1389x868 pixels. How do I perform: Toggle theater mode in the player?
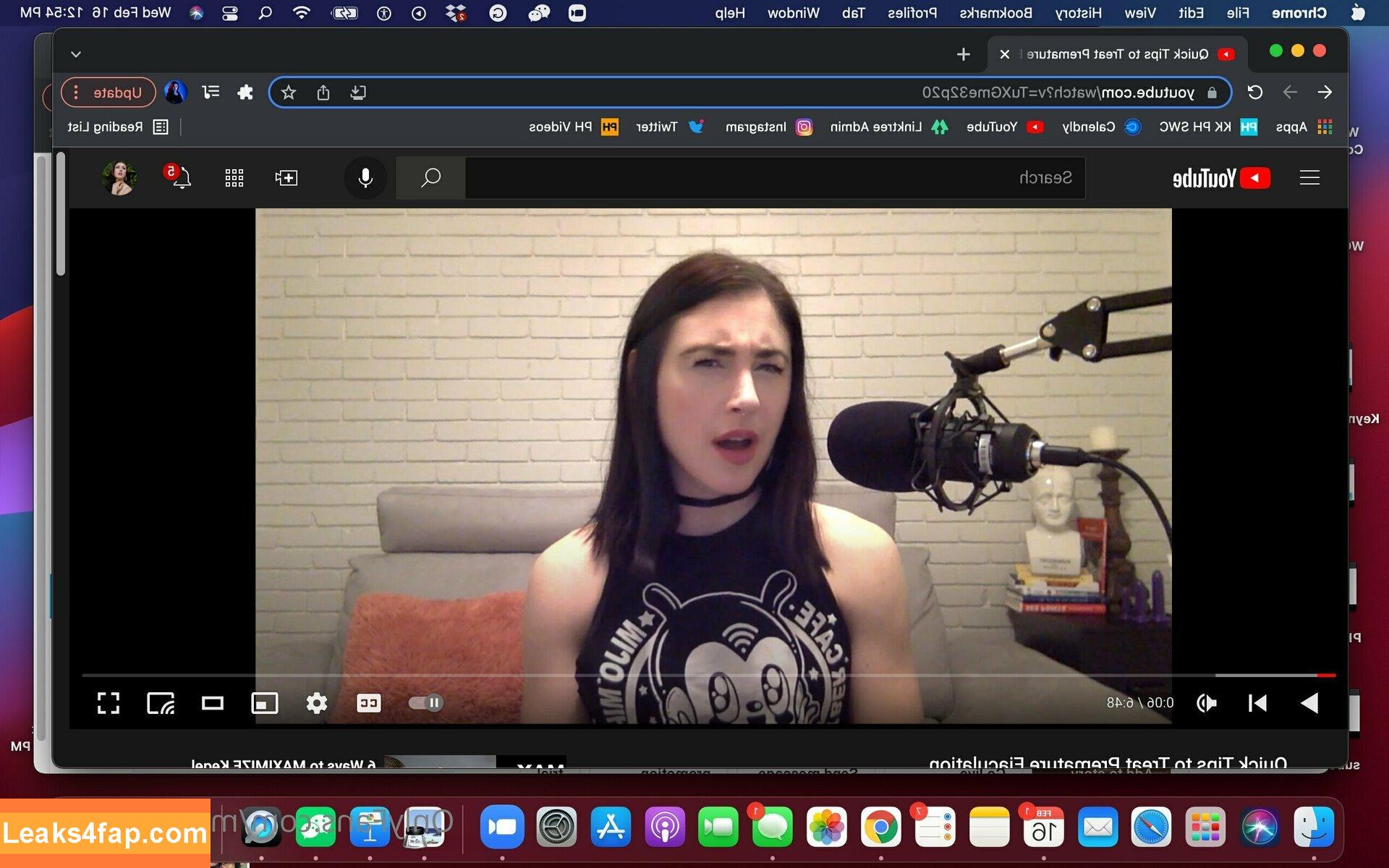[213, 703]
